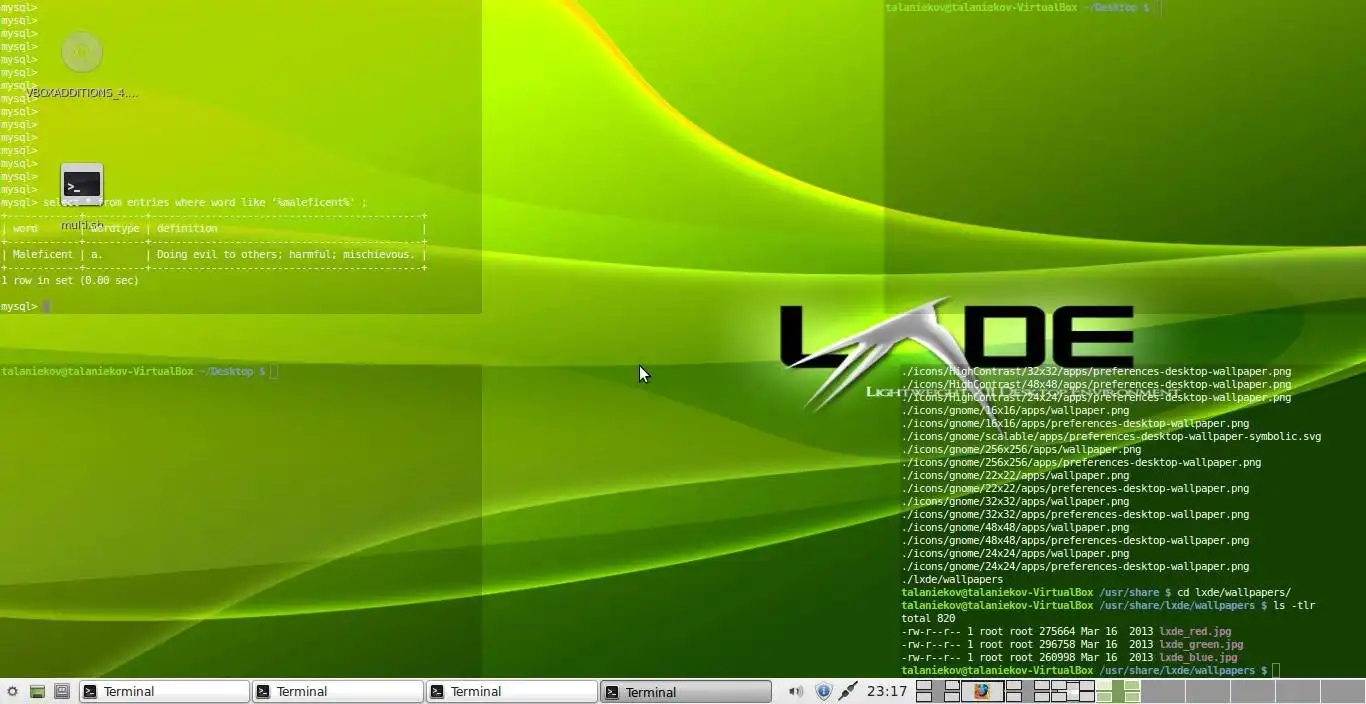Click the 'definition' column header
The height and width of the screenshot is (704, 1366).
(187, 228)
